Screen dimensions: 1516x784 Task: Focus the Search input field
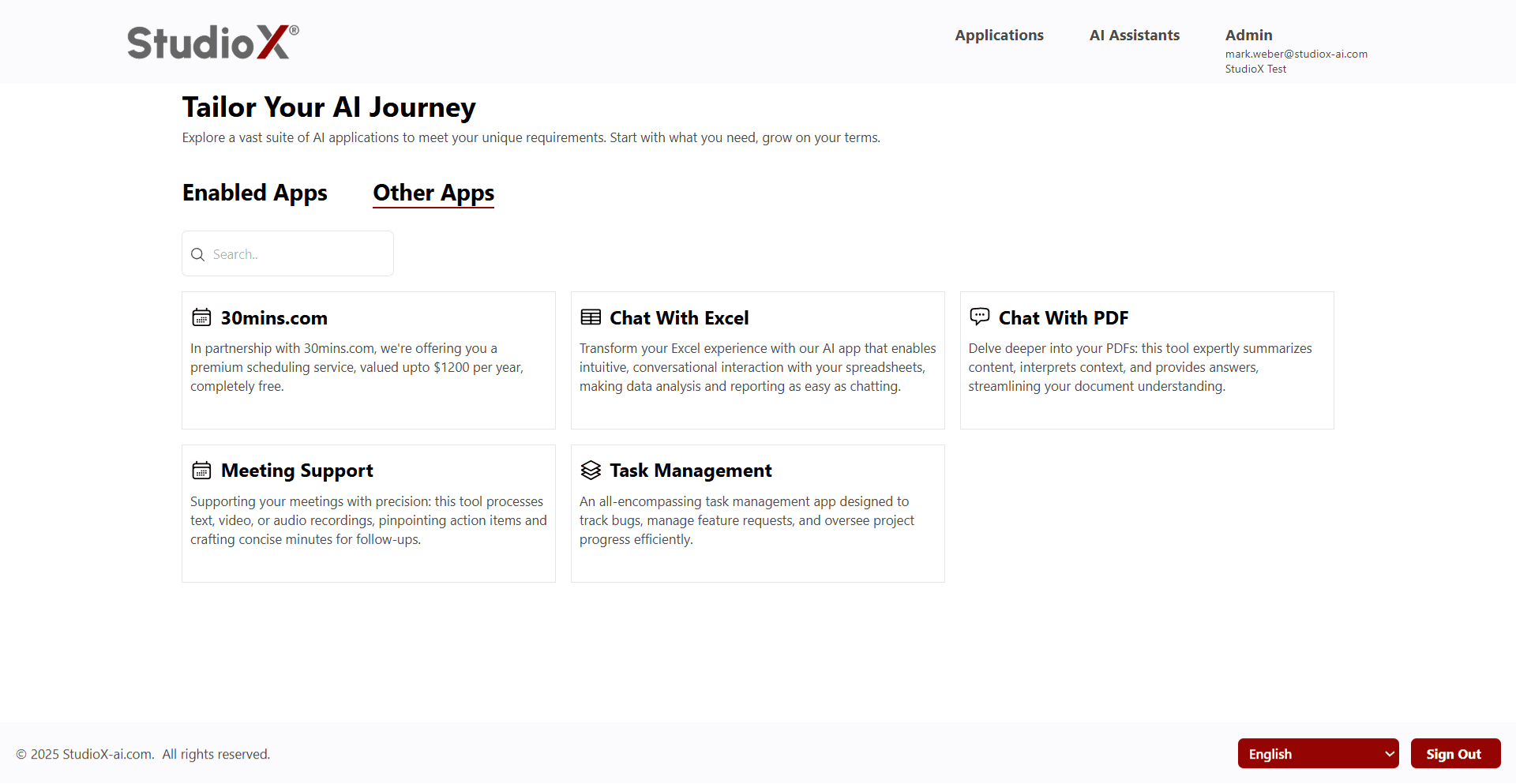point(300,254)
